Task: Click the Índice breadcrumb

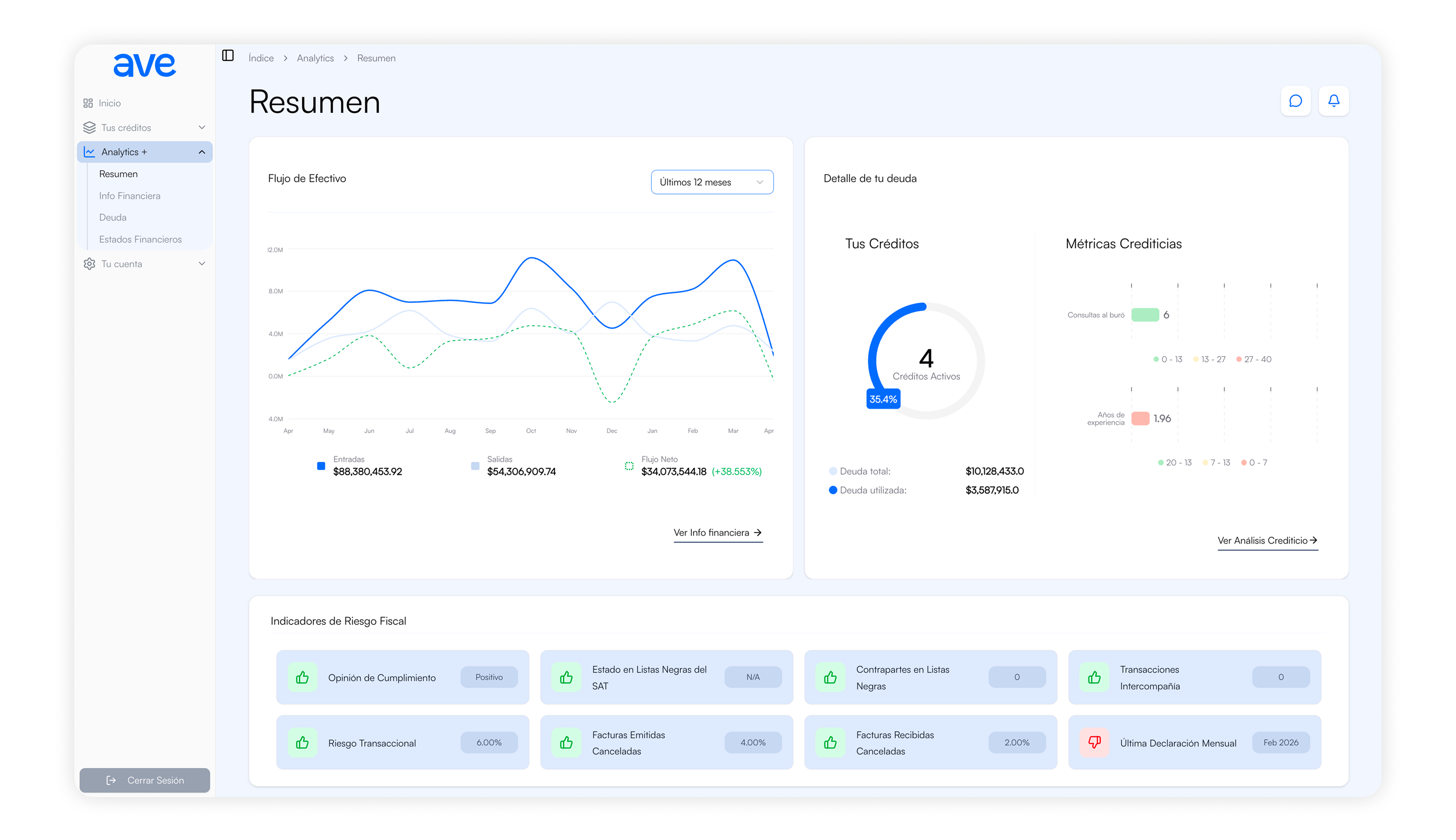Action: click(x=261, y=58)
